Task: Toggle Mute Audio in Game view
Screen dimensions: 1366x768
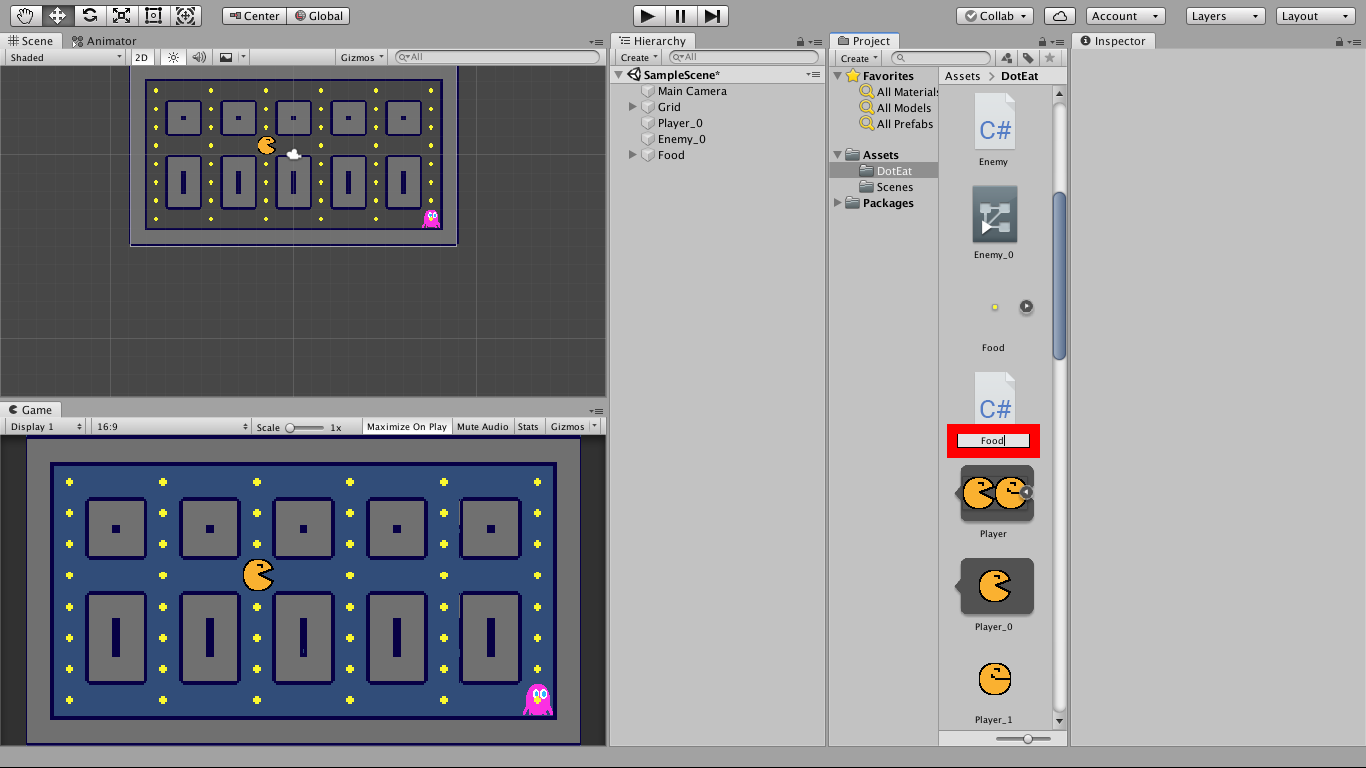Action: 483,427
